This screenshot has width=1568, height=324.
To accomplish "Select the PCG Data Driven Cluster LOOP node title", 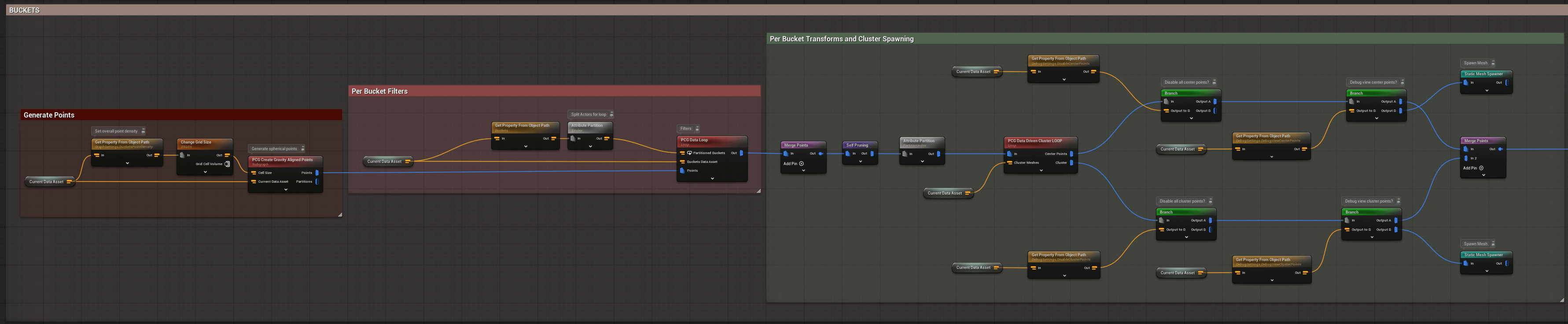I will pyautogui.click(x=1035, y=141).
